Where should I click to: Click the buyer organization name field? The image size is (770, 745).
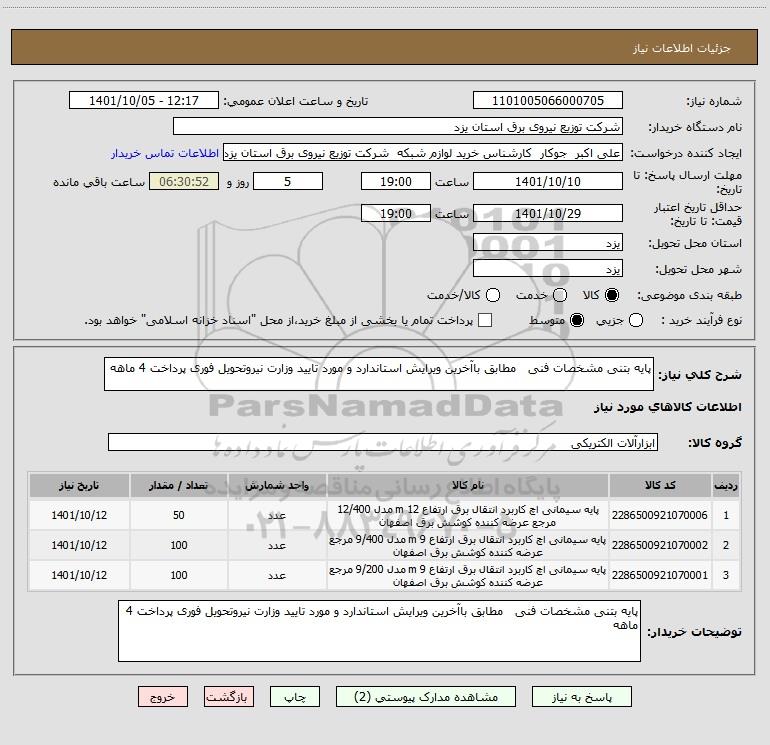click(398, 126)
